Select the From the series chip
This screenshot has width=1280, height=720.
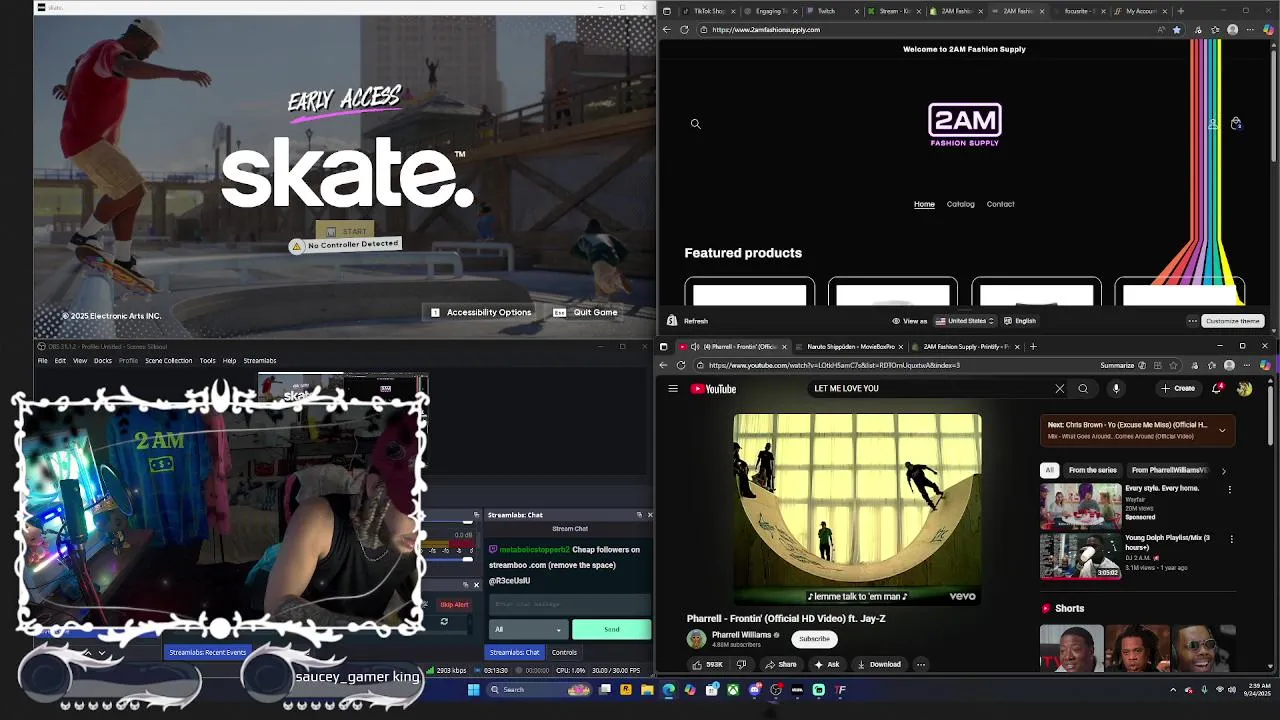[1092, 470]
